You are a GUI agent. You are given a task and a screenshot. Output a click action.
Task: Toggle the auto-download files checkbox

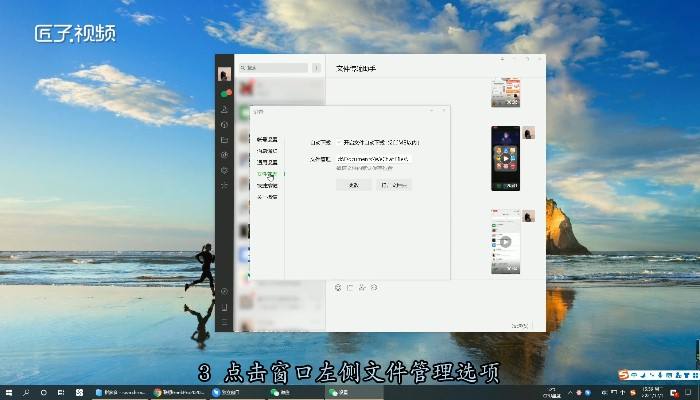[339, 142]
